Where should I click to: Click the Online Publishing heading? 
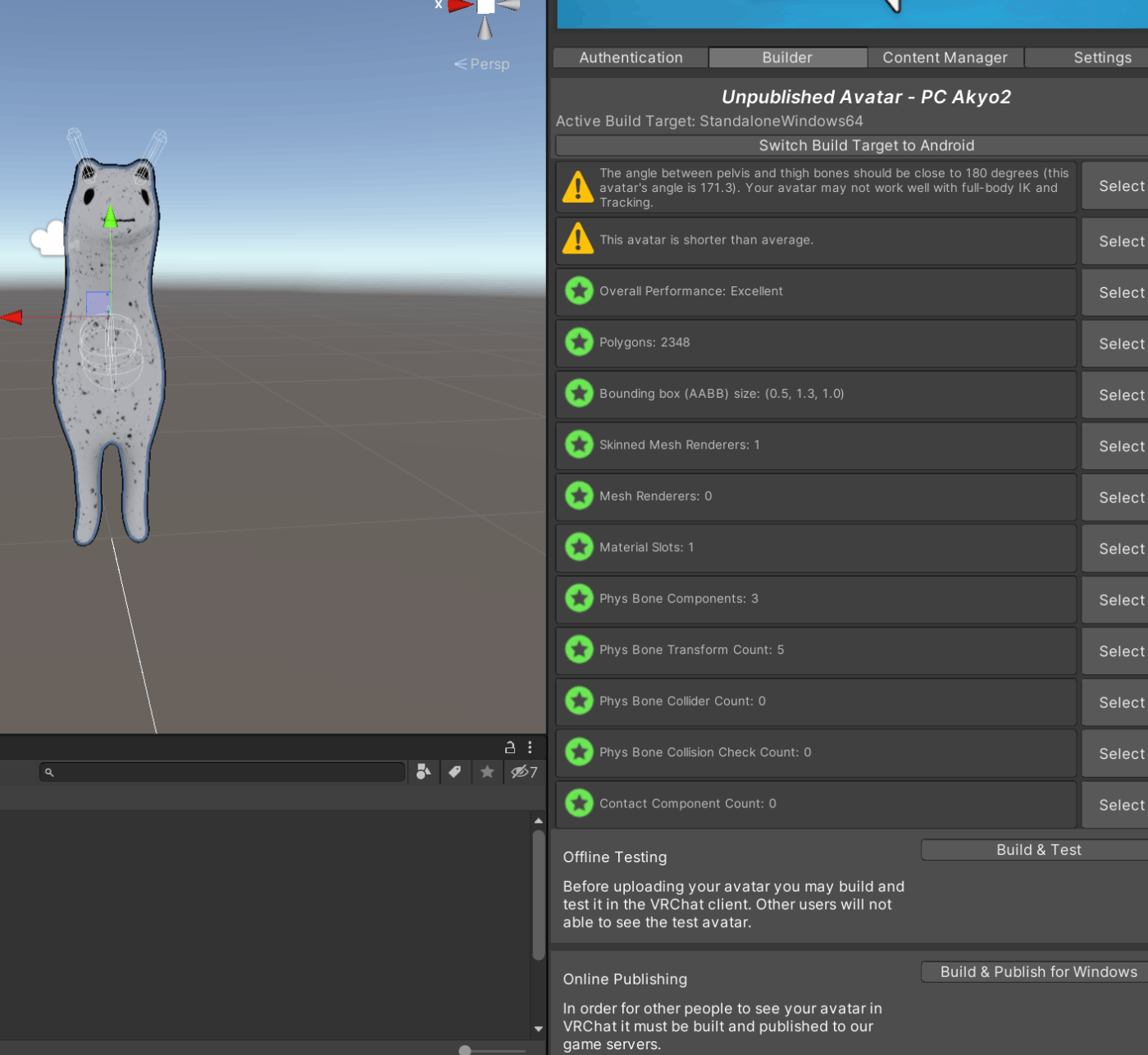point(625,979)
